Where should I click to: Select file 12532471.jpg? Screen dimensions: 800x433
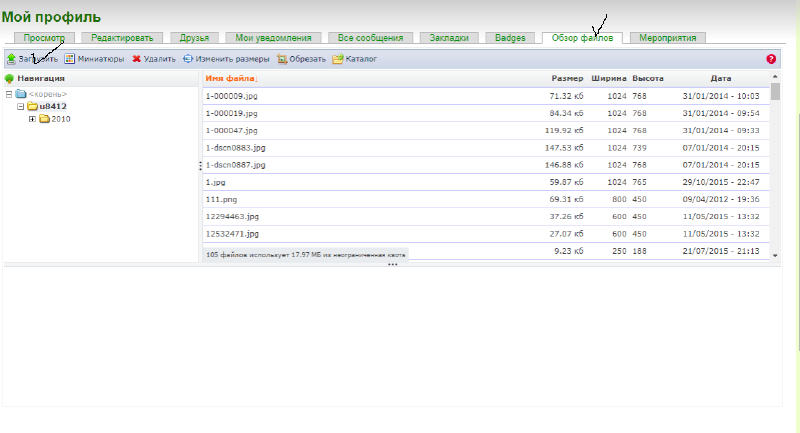[x=232, y=234]
